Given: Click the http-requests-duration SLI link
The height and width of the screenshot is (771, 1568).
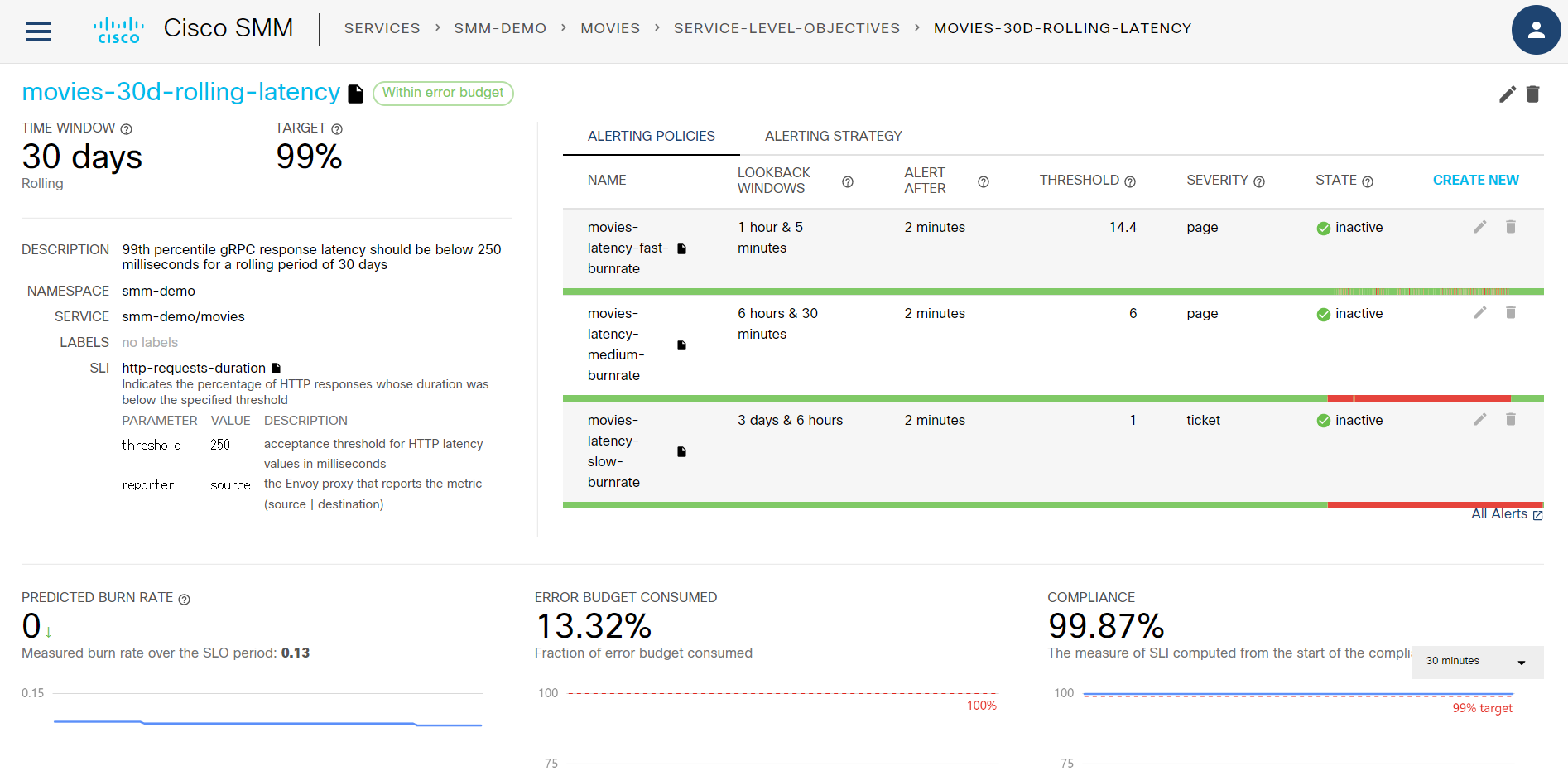Looking at the screenshot, I should [x=194, y=368].
